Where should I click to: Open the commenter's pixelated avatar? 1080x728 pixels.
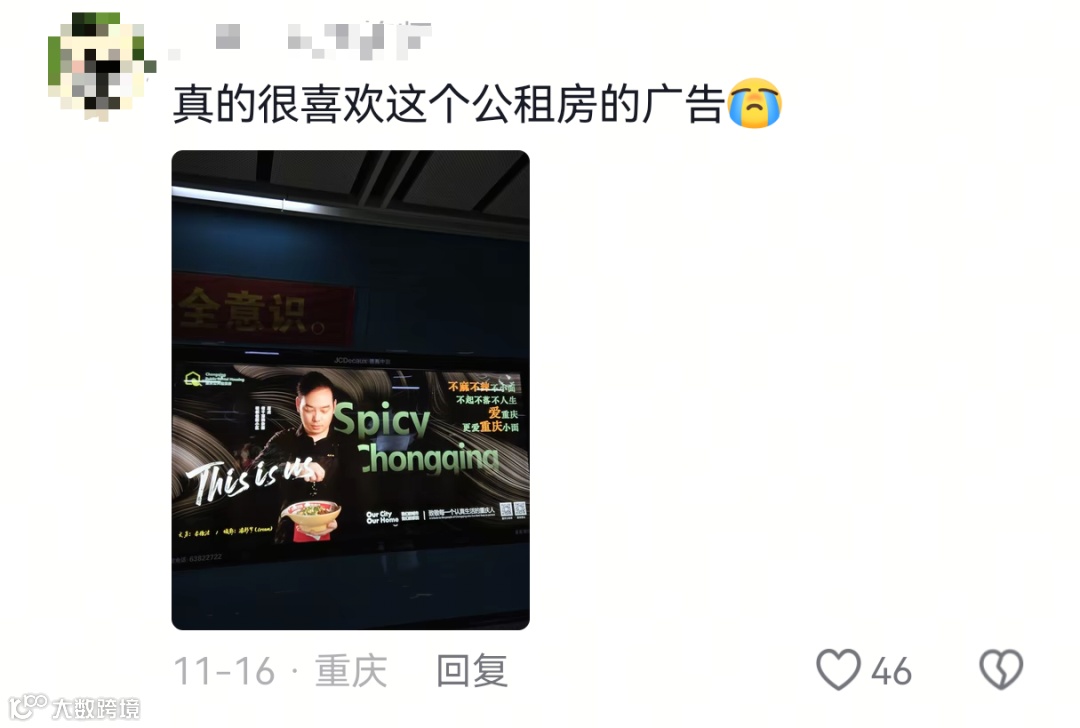click(101, 66)
